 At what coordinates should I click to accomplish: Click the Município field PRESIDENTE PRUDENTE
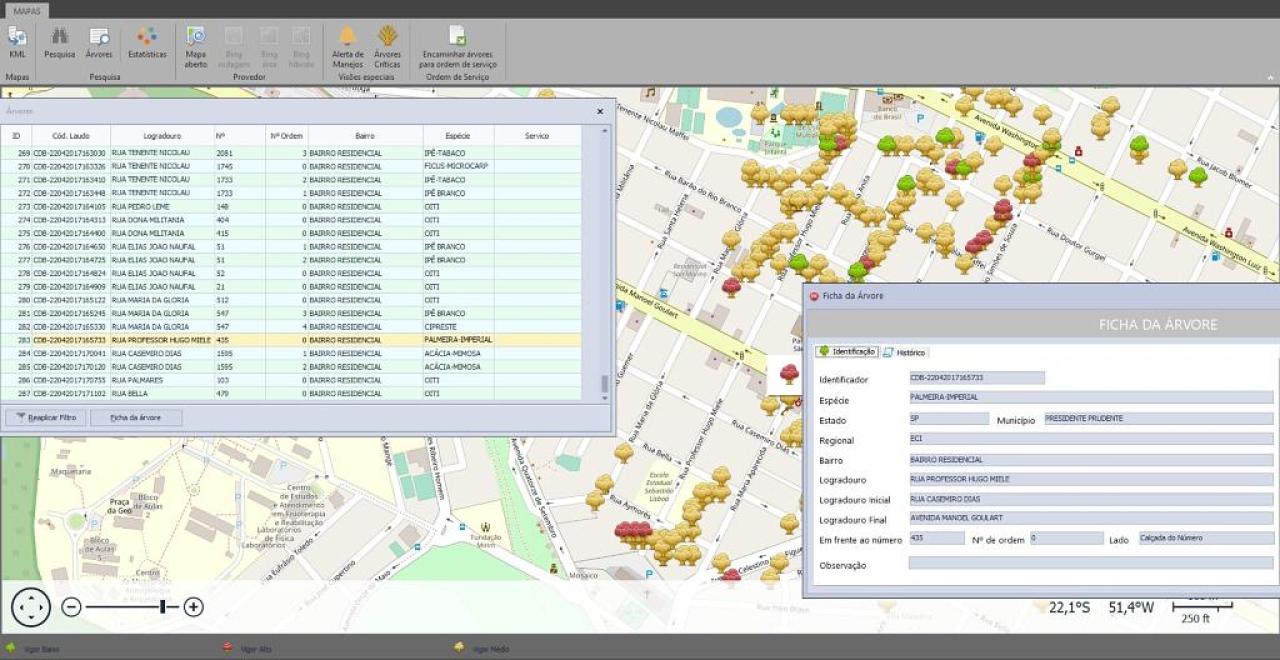click(1158, 419)
